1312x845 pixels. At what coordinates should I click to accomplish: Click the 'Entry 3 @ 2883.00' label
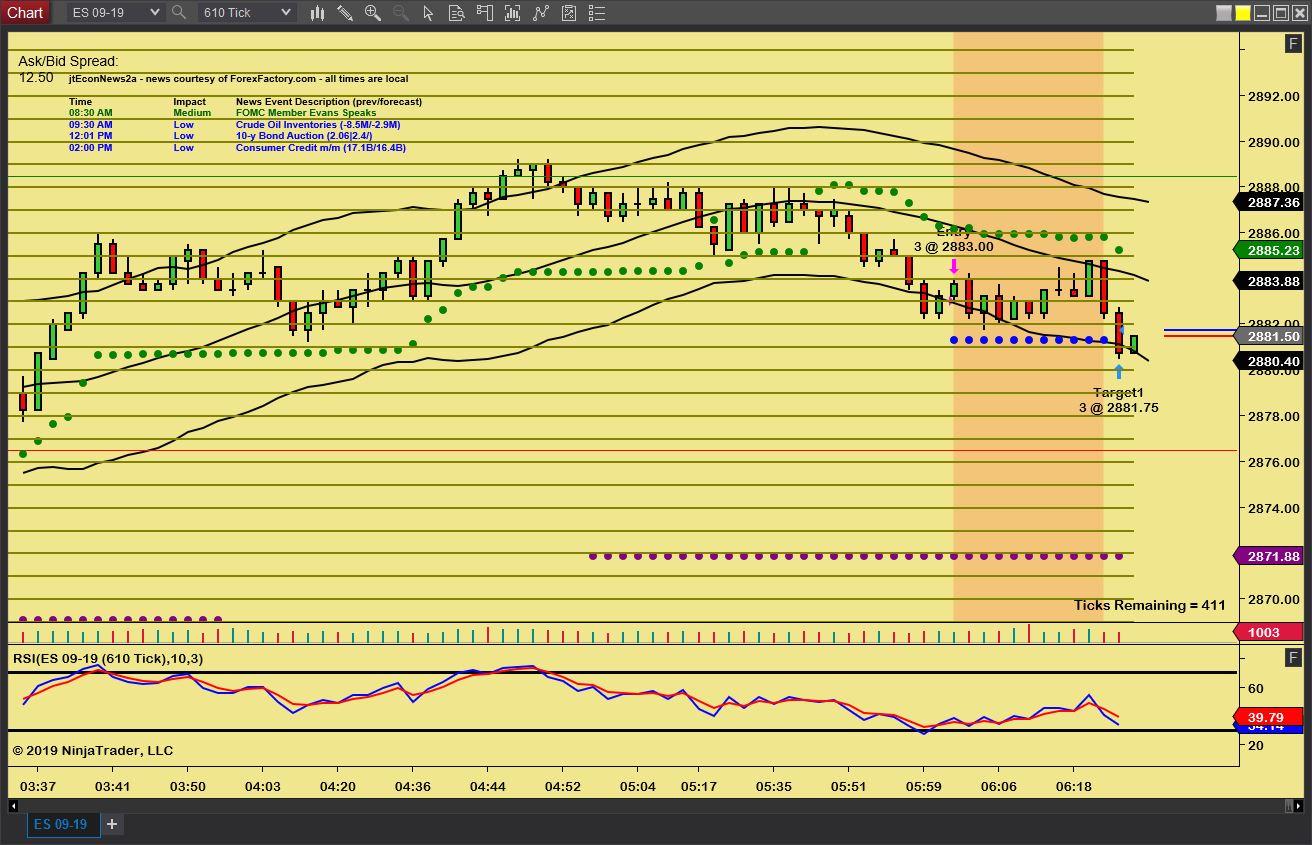954,240
